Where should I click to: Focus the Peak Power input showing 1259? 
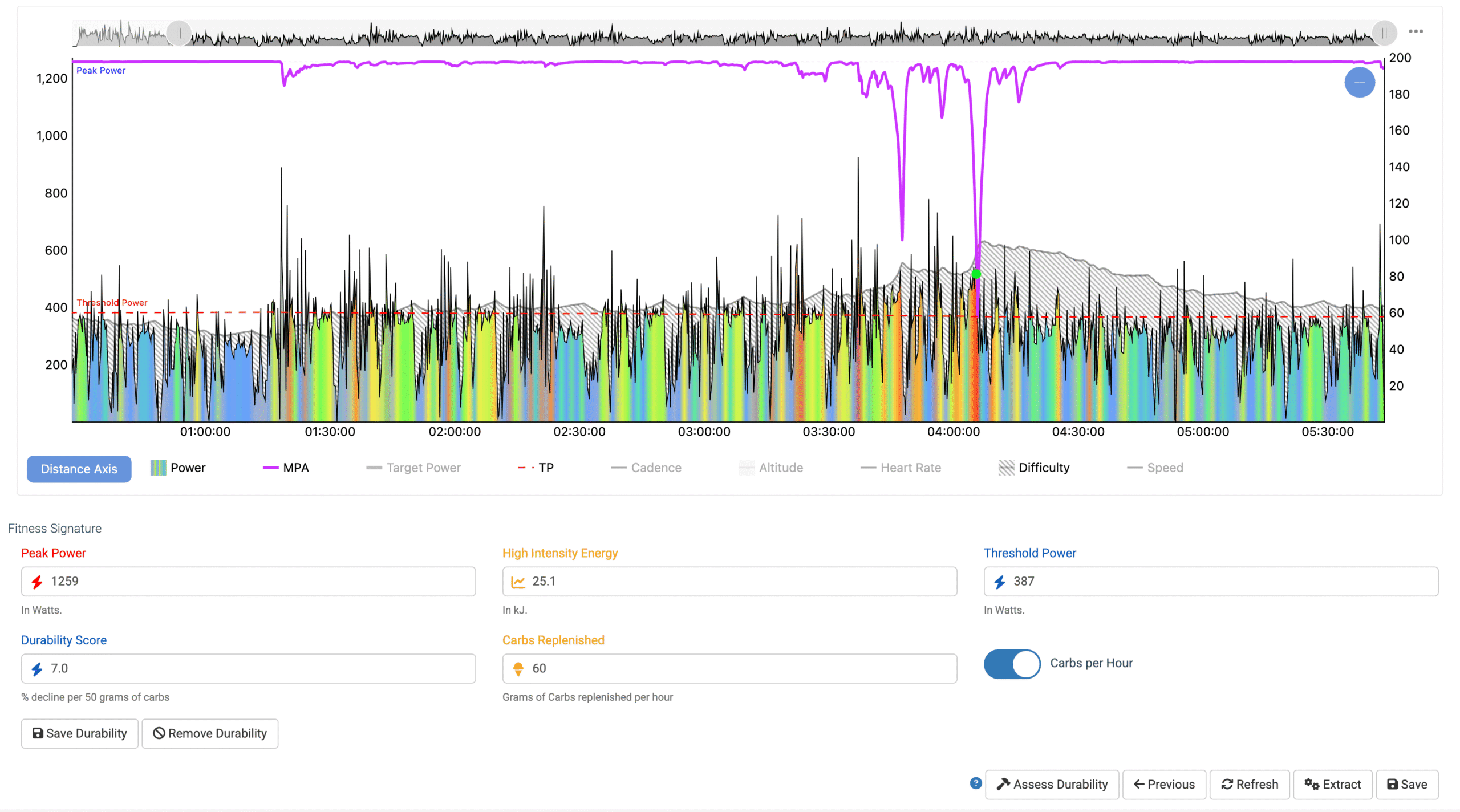tap(248, 581)
